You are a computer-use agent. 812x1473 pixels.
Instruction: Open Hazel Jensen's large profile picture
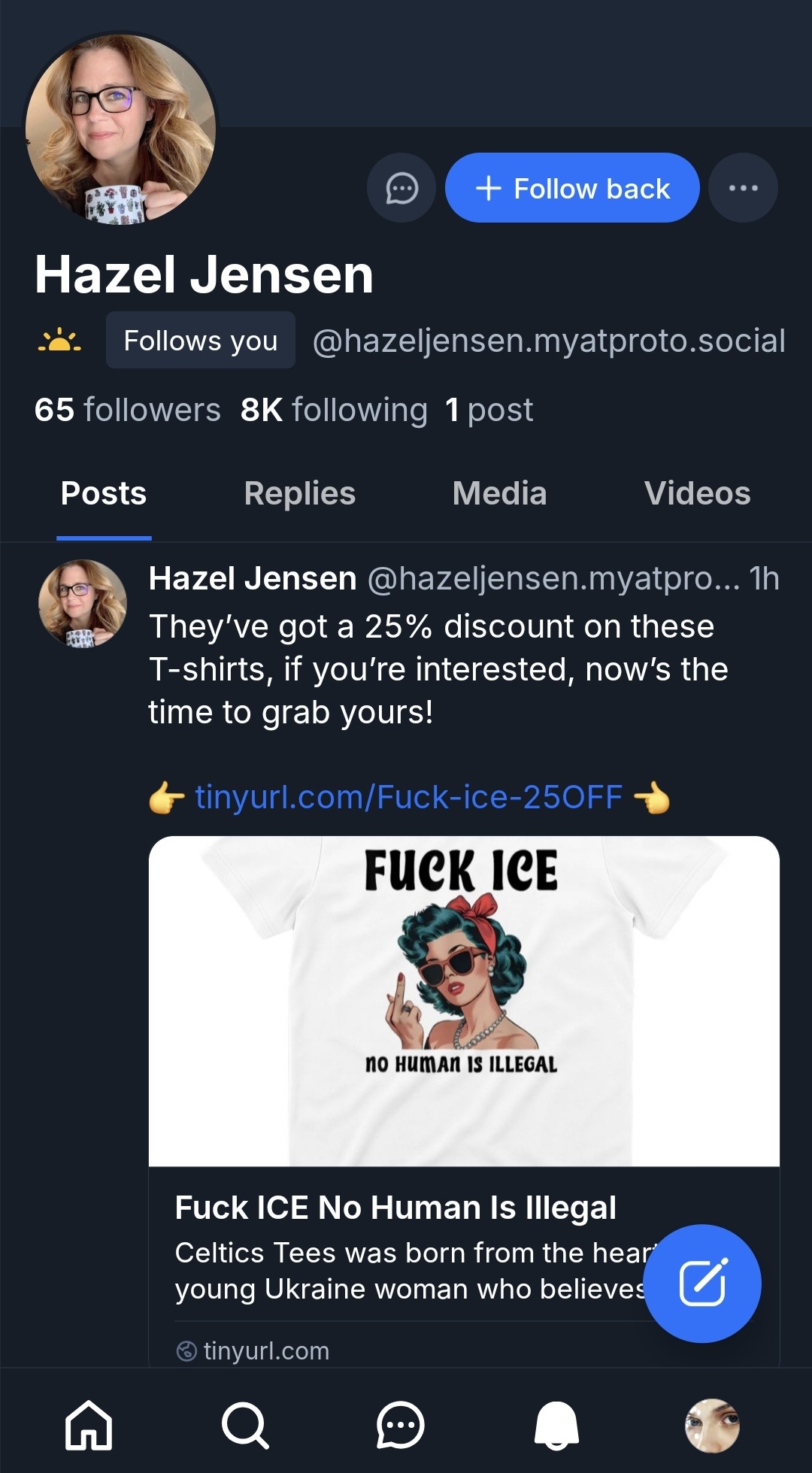coord(120,129)
